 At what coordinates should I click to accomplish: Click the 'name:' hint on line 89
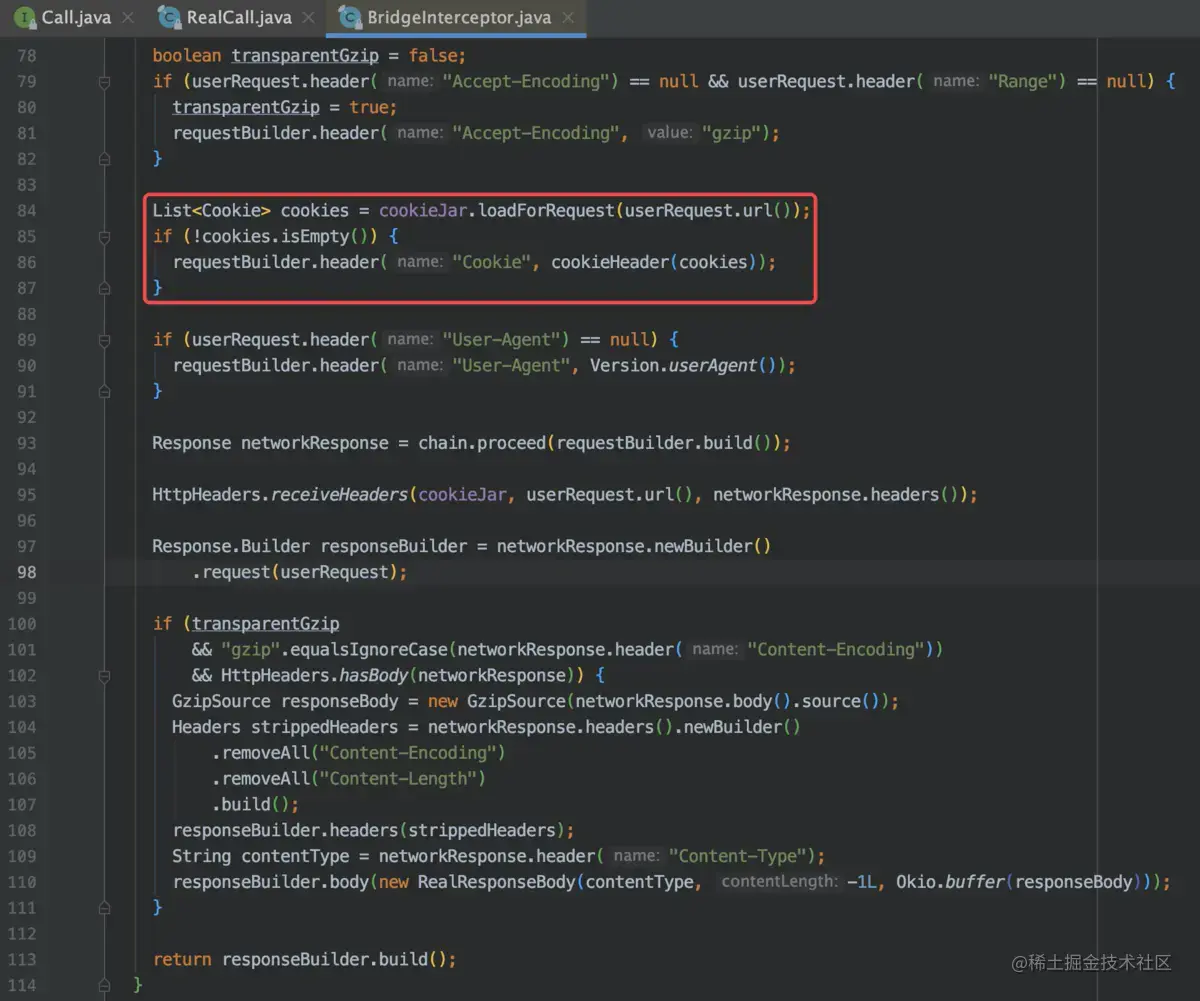click(x=411, y=340)
